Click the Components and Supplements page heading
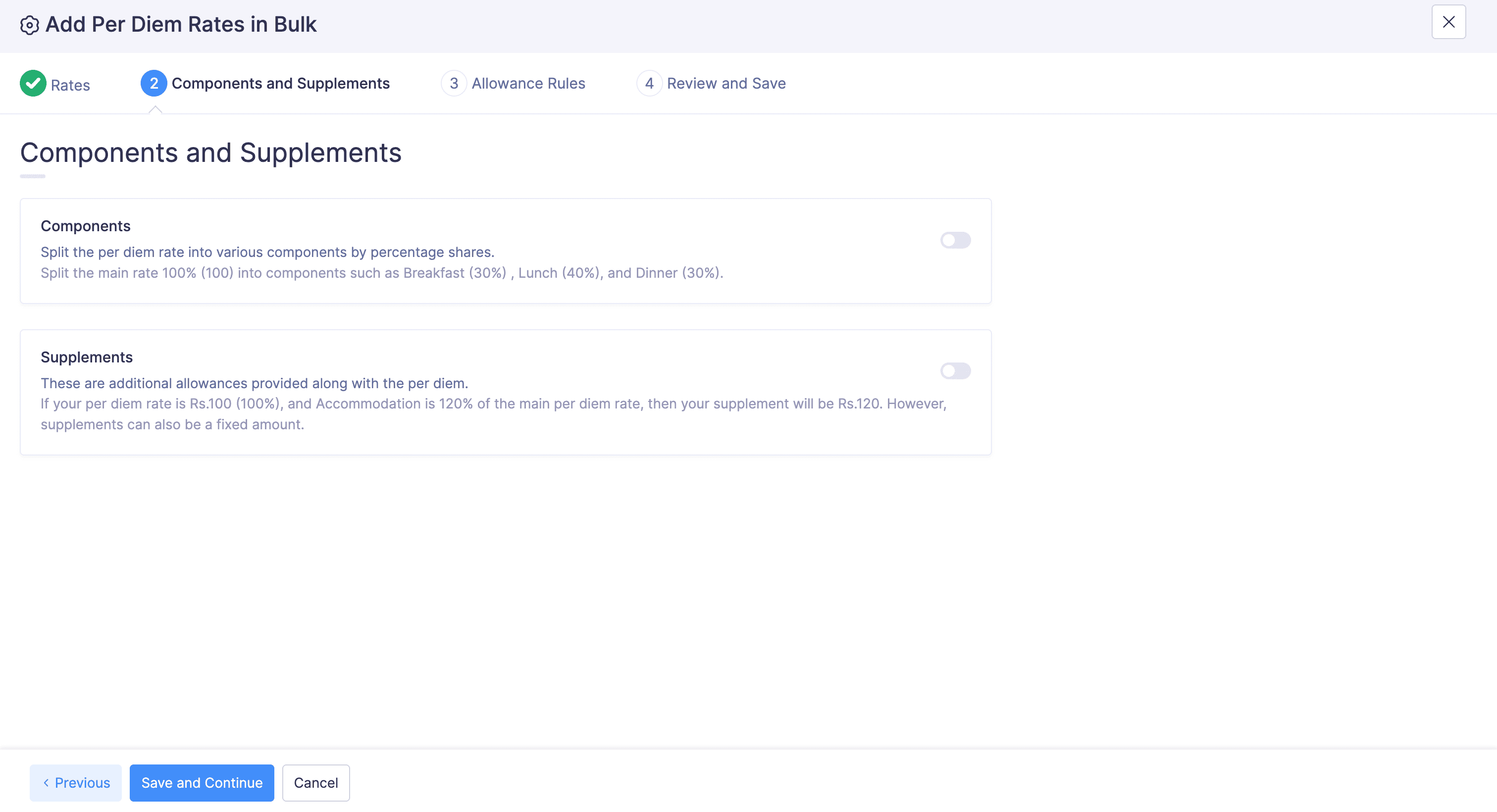This screenshot has width=1497, height=812. pos(210,152)
